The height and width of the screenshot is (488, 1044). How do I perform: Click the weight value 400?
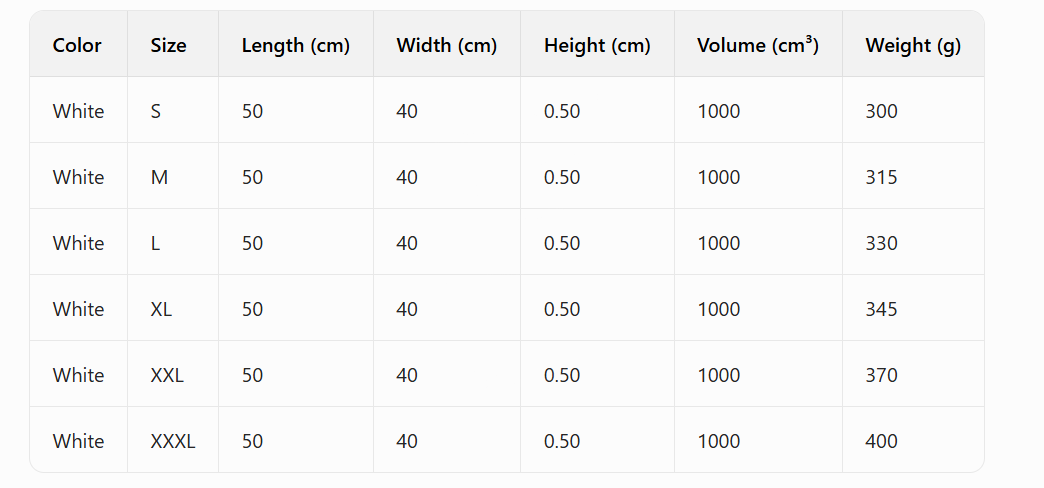pos(882,441)
